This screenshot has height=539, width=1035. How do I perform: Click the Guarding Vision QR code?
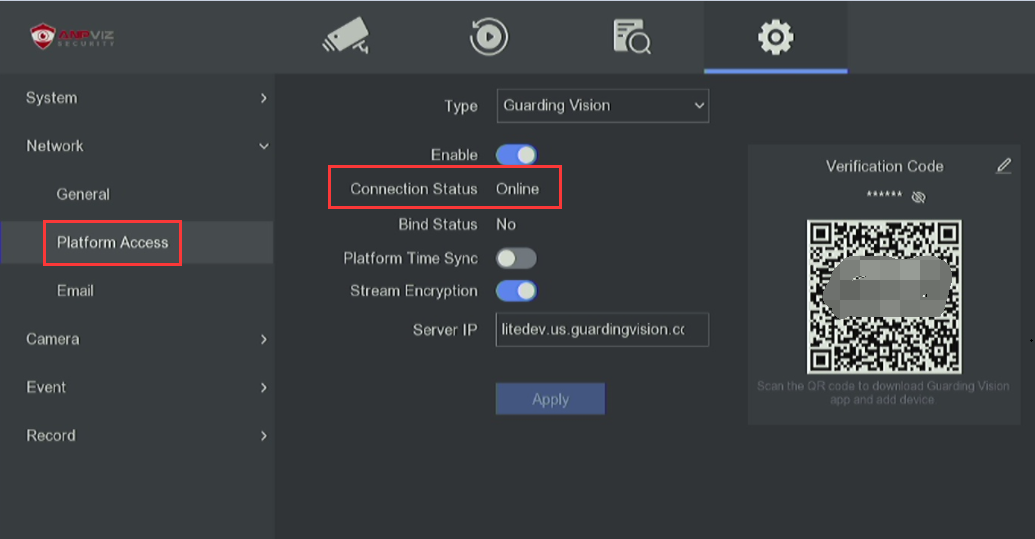884,297
